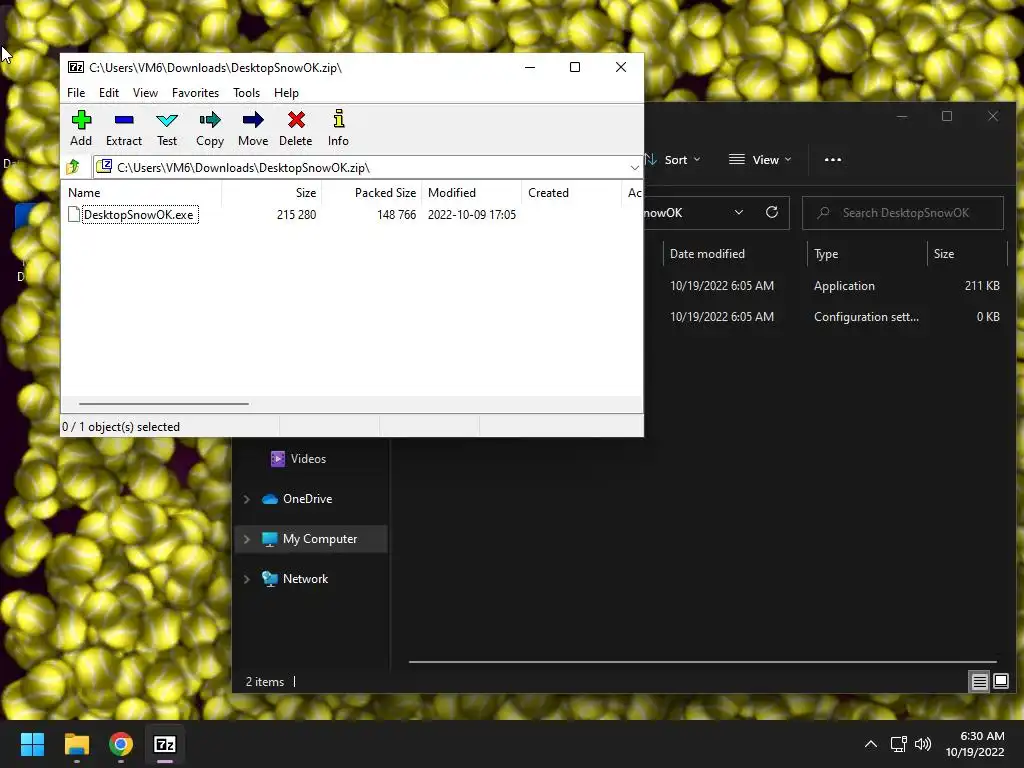1024x768 pixels.
Task: Expand My Computer tree node
Action: click(247, 539)
